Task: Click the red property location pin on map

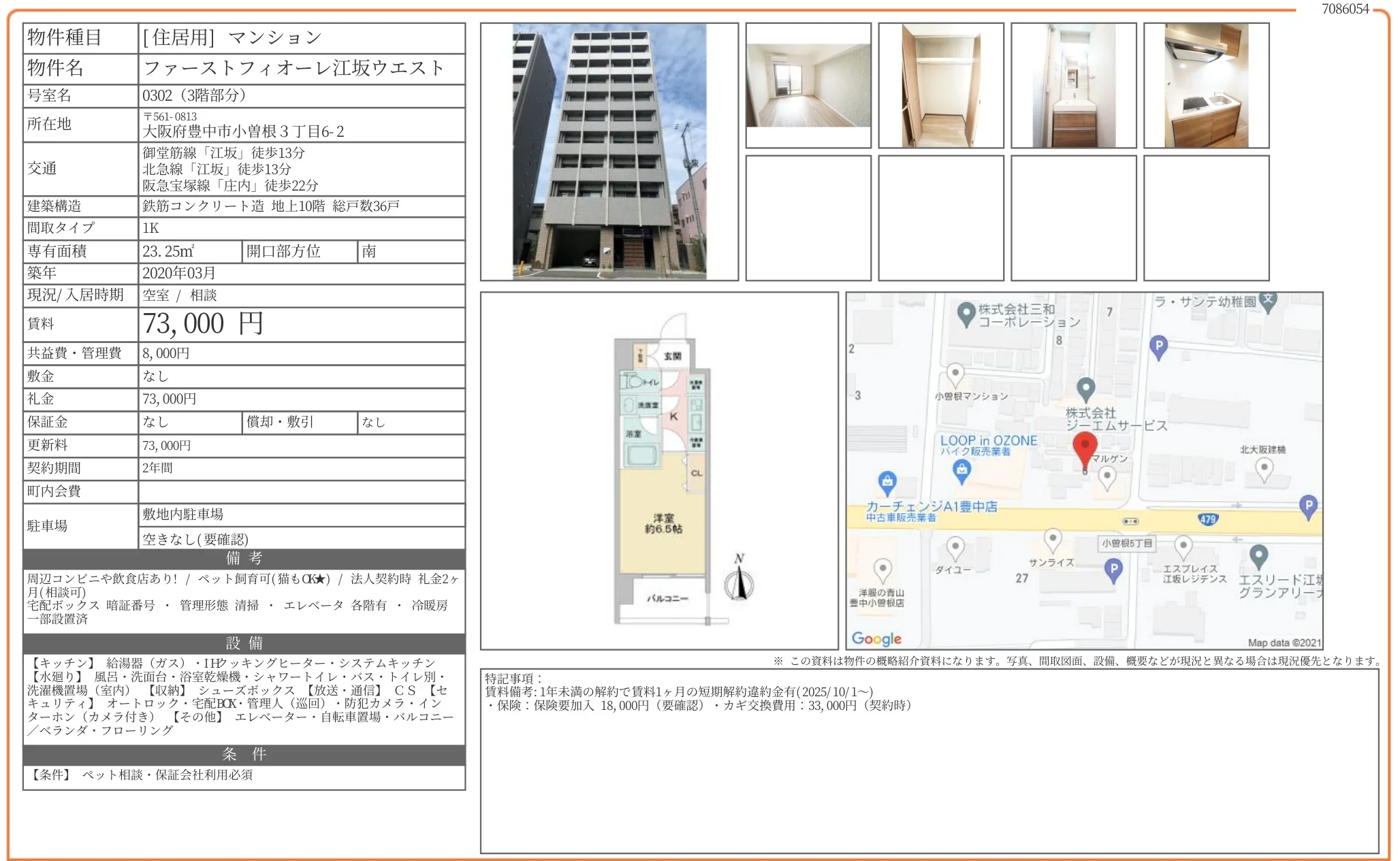Action: tap(1084, 449)
